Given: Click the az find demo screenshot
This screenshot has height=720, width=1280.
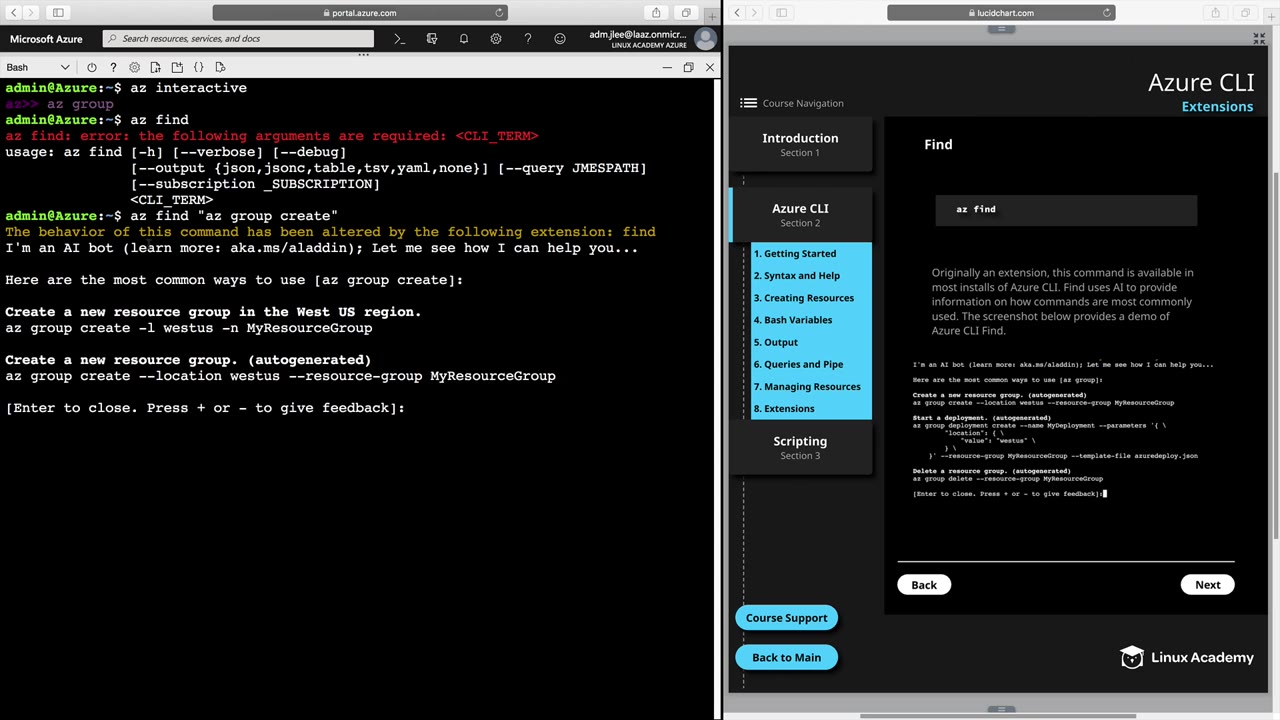Looking at the screenshot, I should tap(1063, 429).
